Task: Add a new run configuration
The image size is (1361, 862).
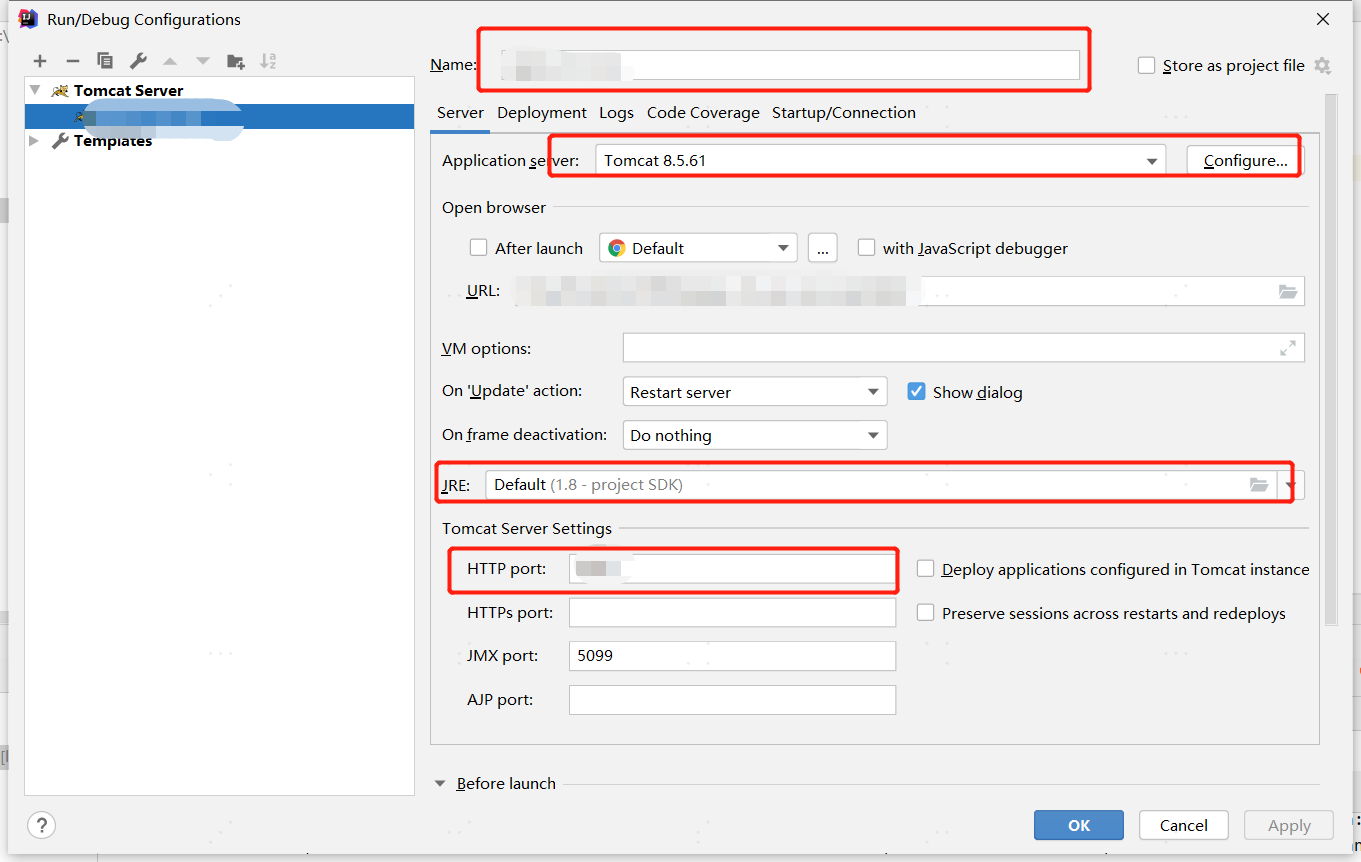Action: pyautogui.click(x=40, y=61)
